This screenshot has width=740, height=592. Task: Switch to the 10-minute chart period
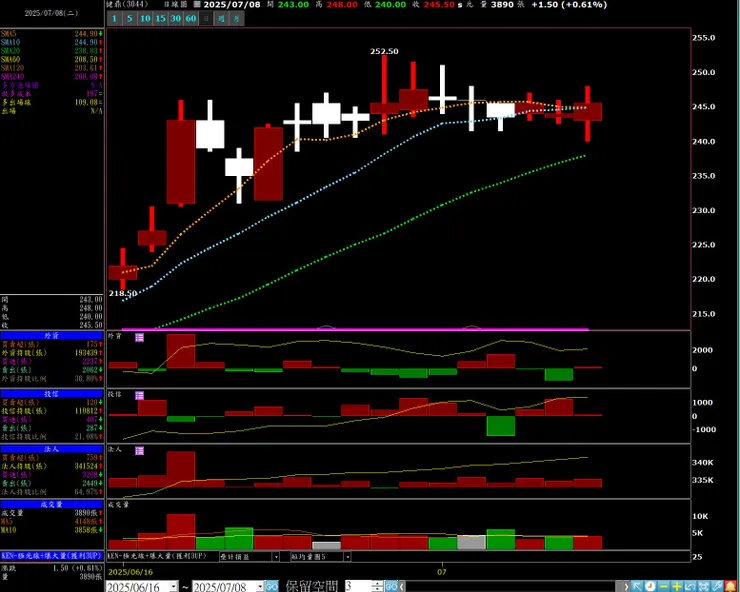tap(145, 19)
